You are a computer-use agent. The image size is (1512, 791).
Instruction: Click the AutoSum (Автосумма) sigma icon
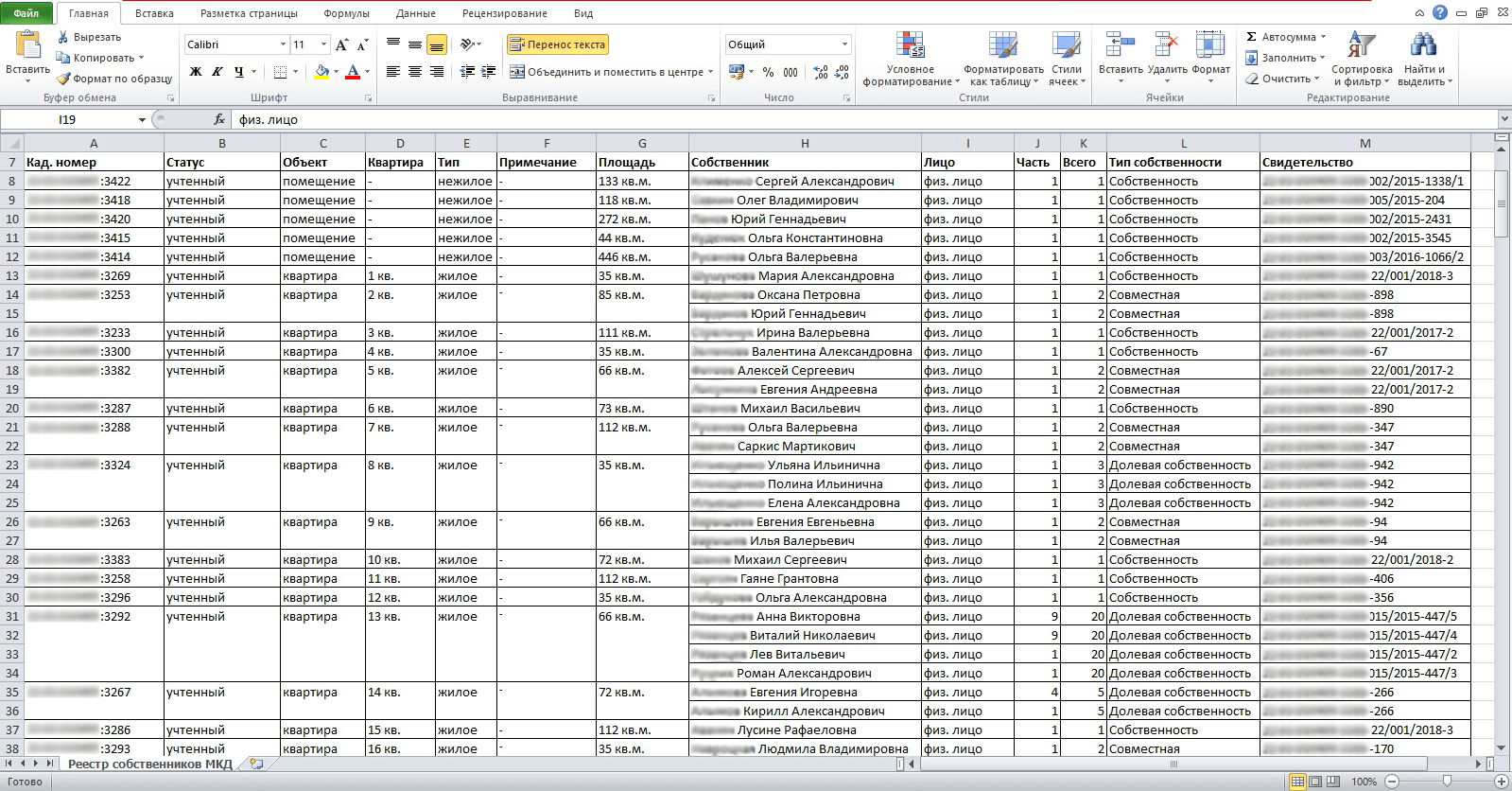[x=1251, y=37]
